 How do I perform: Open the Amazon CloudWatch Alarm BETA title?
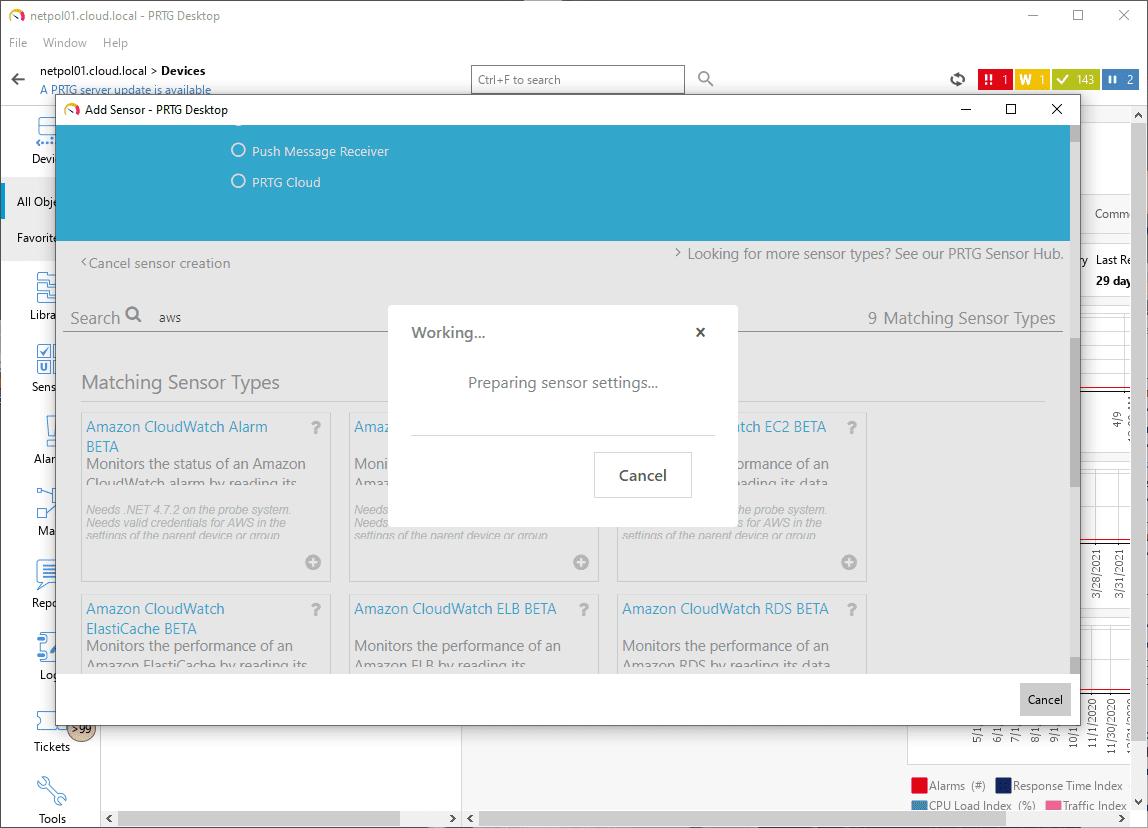[x=176, y=436]
